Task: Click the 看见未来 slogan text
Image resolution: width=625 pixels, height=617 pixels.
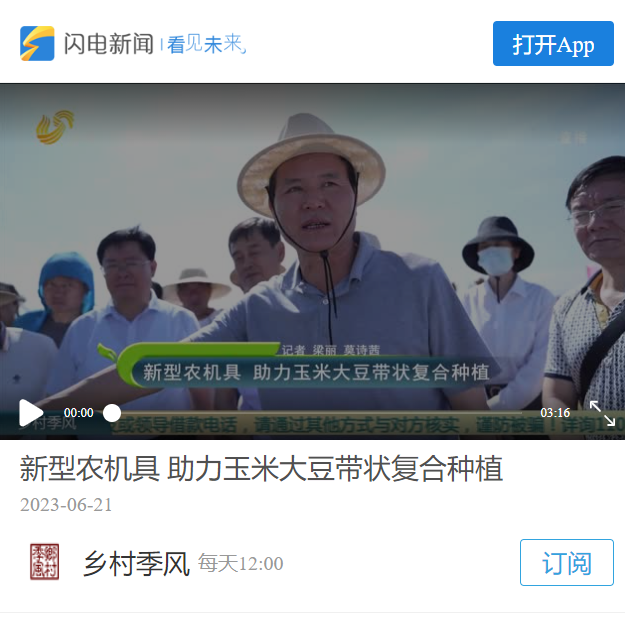Action: (x=206, y=44)
